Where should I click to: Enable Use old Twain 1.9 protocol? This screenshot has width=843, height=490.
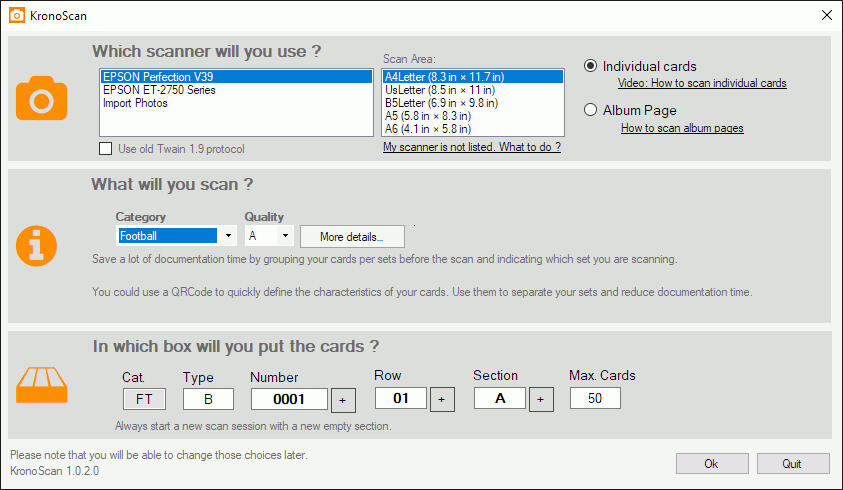pyautogui.click(x=106, y=149)
